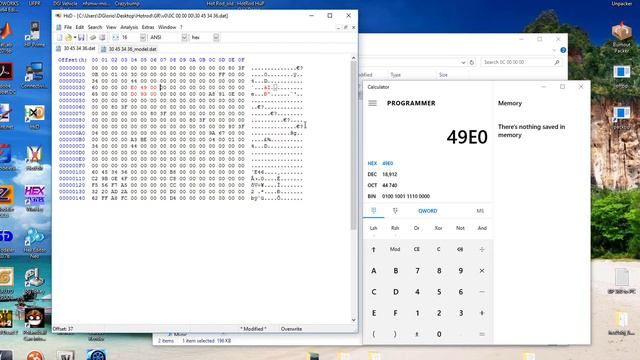Expand the bytes-per-row 16 dropdown
The image size is (640, 360).
tap(143, 38)
